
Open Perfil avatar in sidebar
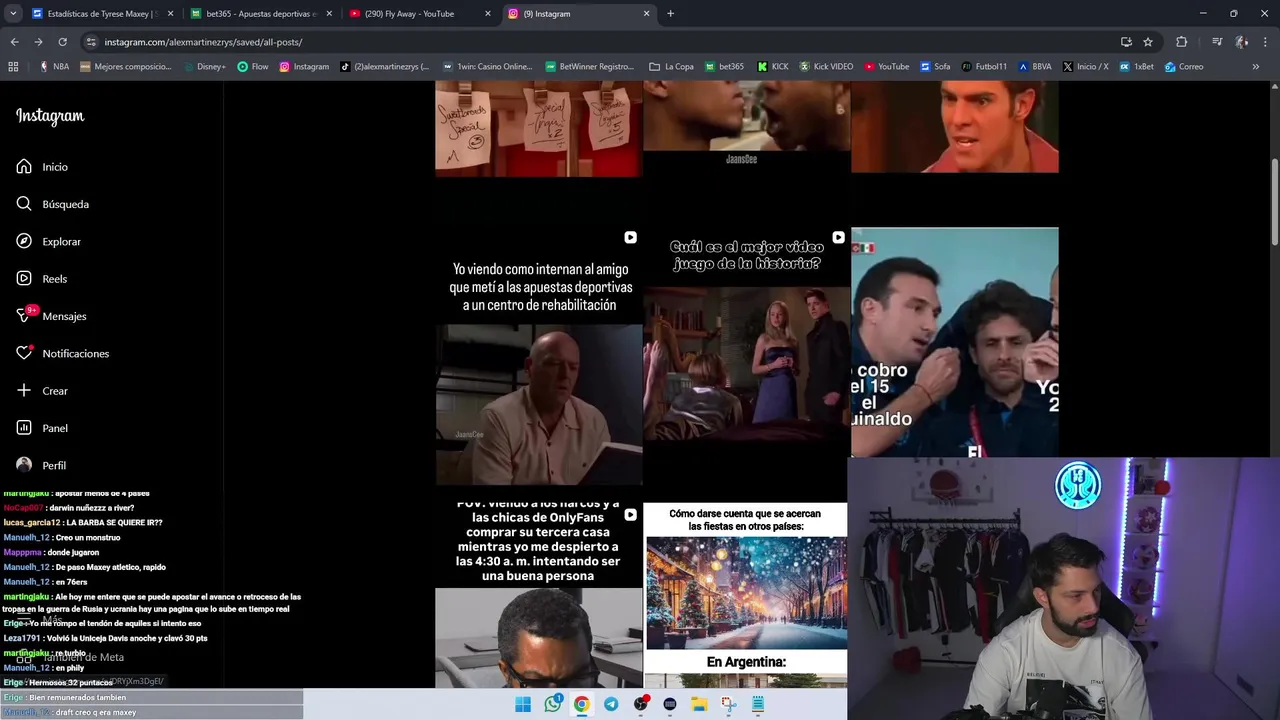point(24,465)
